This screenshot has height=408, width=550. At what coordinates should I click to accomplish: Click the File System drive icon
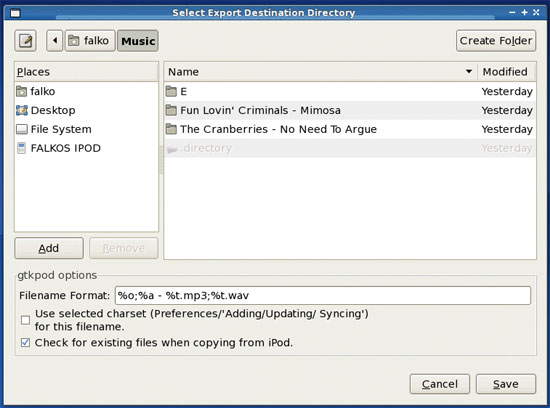click(x=21, y=129)
